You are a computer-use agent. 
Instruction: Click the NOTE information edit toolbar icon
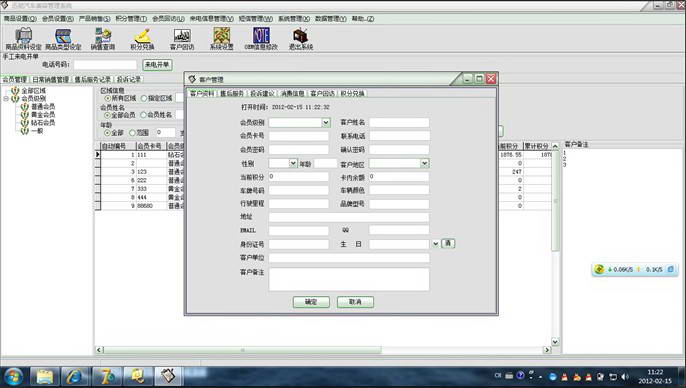[261, 38]
